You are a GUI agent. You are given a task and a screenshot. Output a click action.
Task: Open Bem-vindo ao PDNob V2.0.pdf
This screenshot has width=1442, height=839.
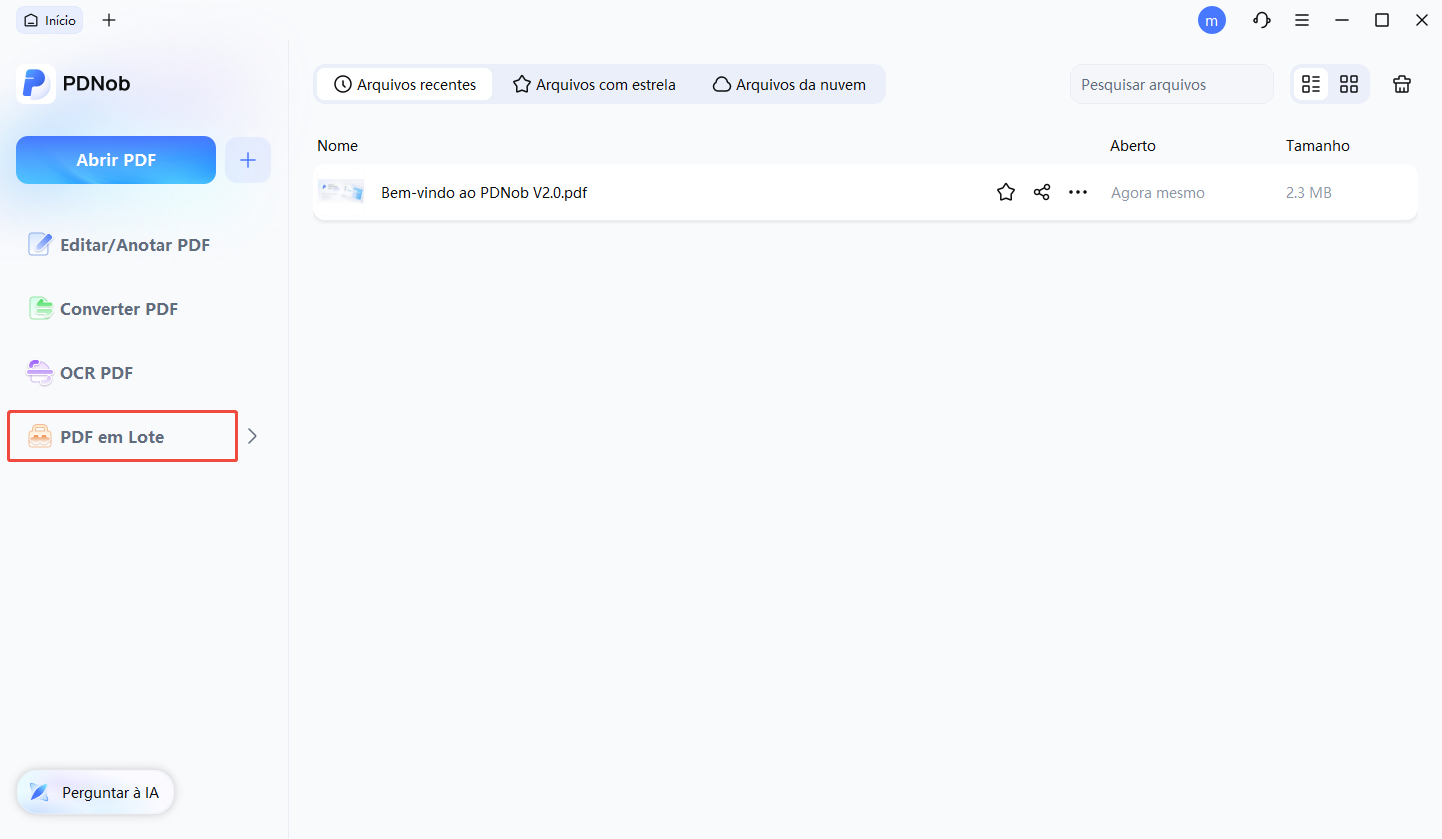tap(484, 192)
